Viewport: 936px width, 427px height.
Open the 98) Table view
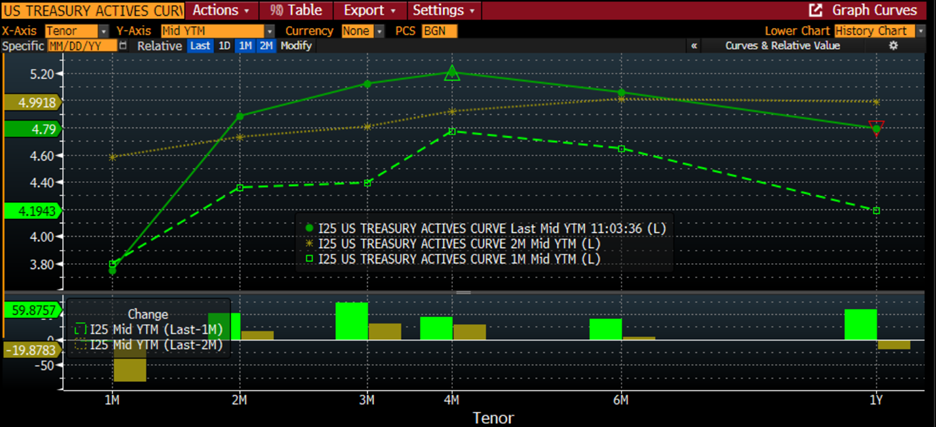(296, 10)
